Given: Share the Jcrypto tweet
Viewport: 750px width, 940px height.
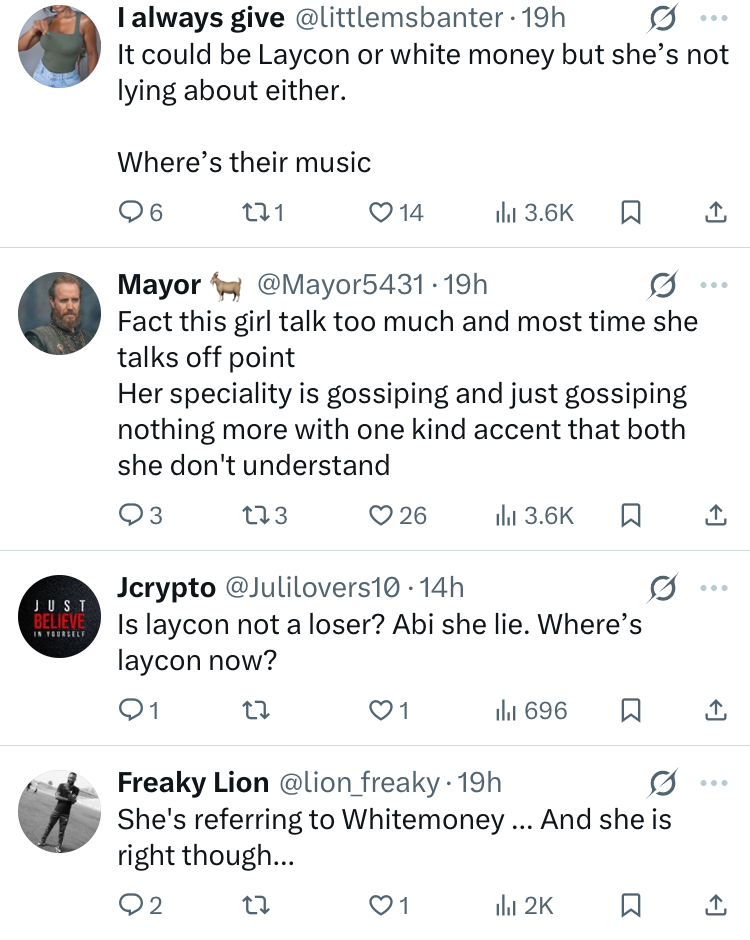Looking at the screenshot, I should coord(716,710).
